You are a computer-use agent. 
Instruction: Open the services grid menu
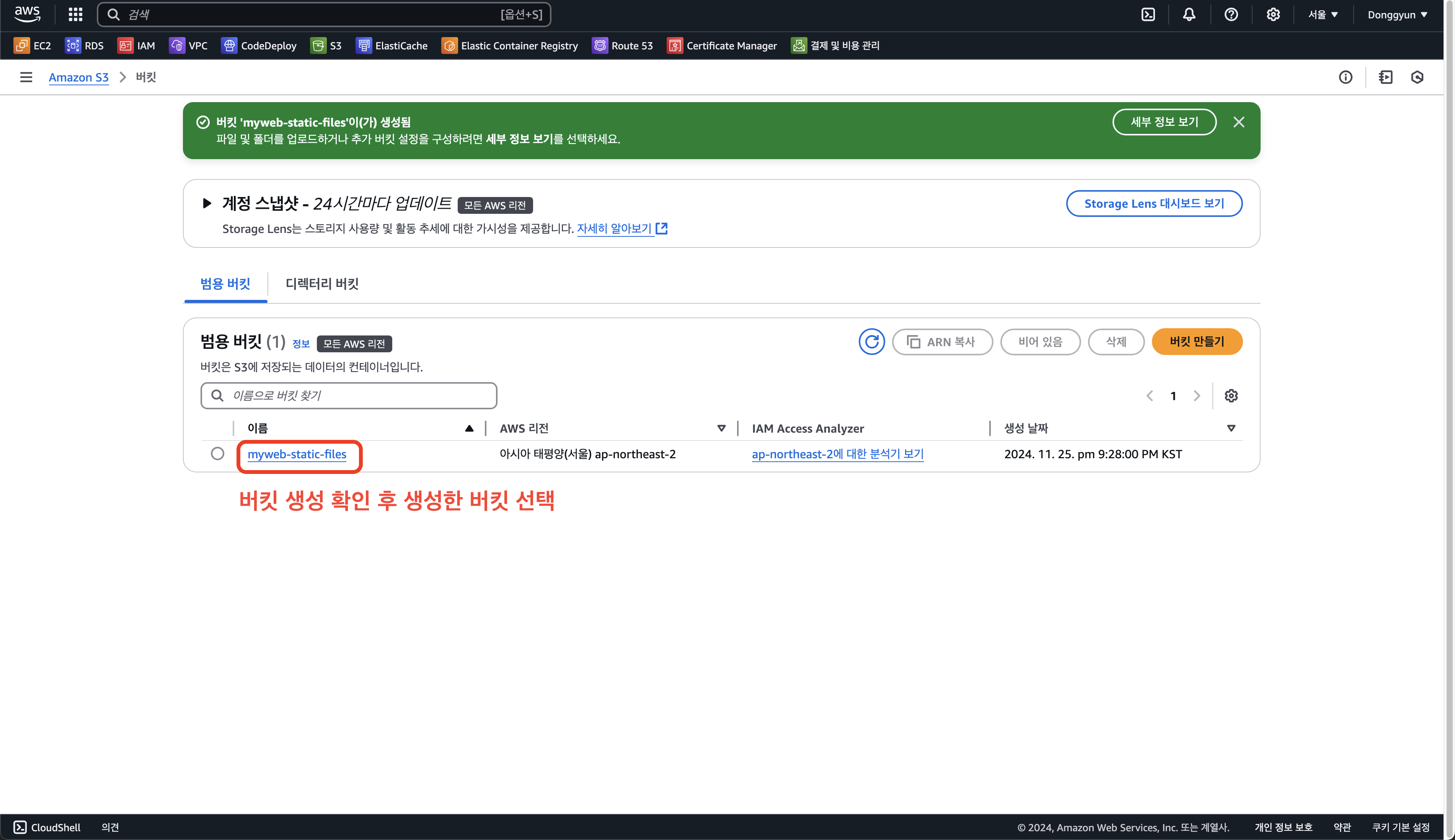coord(76,15)
